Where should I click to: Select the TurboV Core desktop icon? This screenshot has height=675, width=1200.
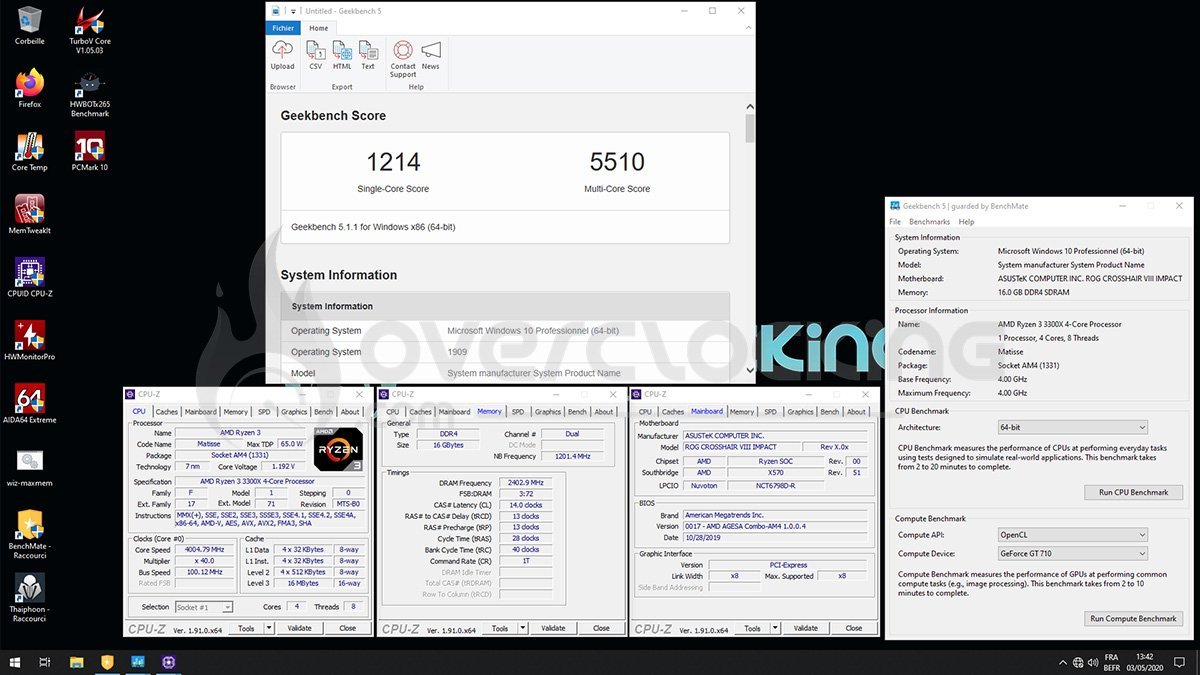coord(90,30)
